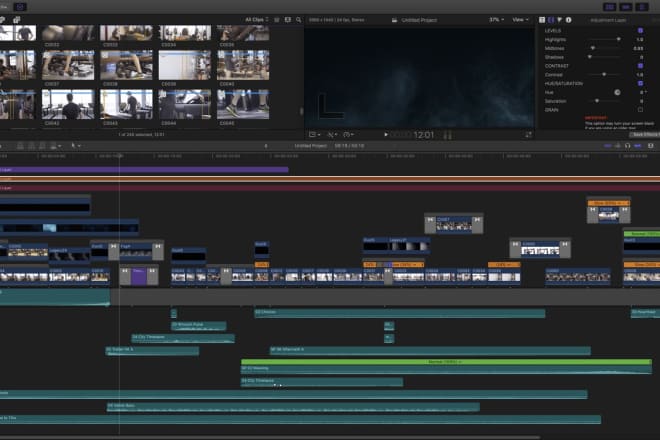Click the third edit icon in timeline toolbar
The image size is (660, 440).
coord(42,146)
